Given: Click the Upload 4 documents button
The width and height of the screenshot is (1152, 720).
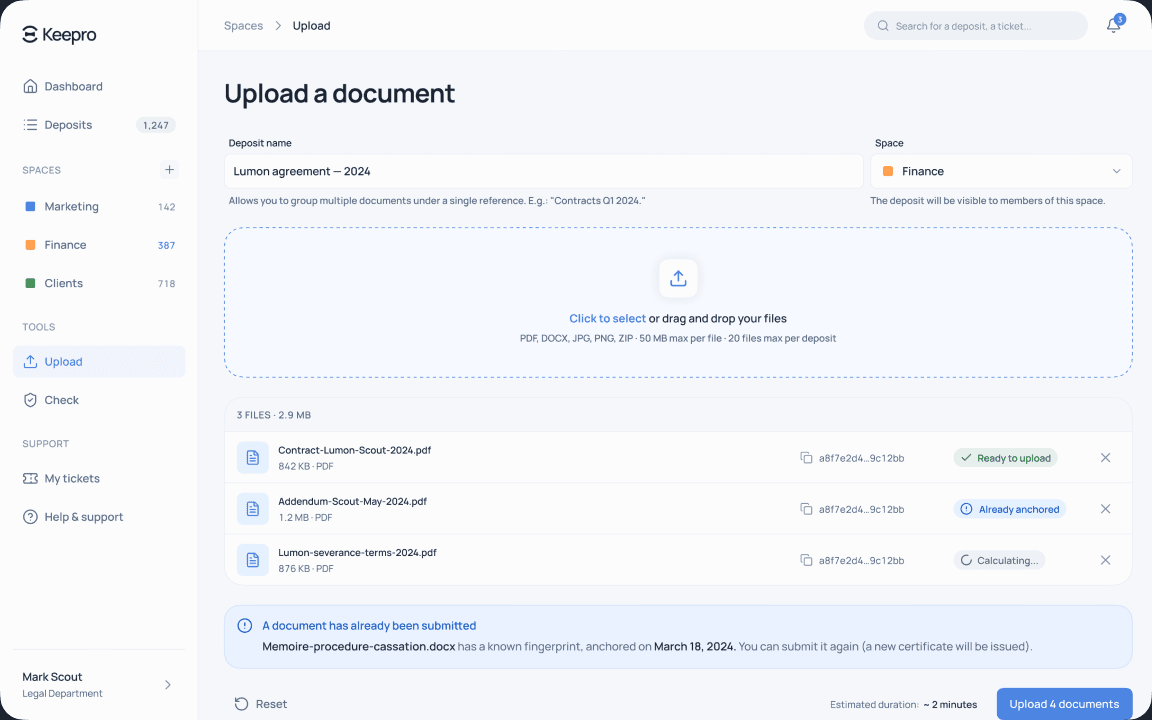Looking at the screenshot, I should 1064,704.
